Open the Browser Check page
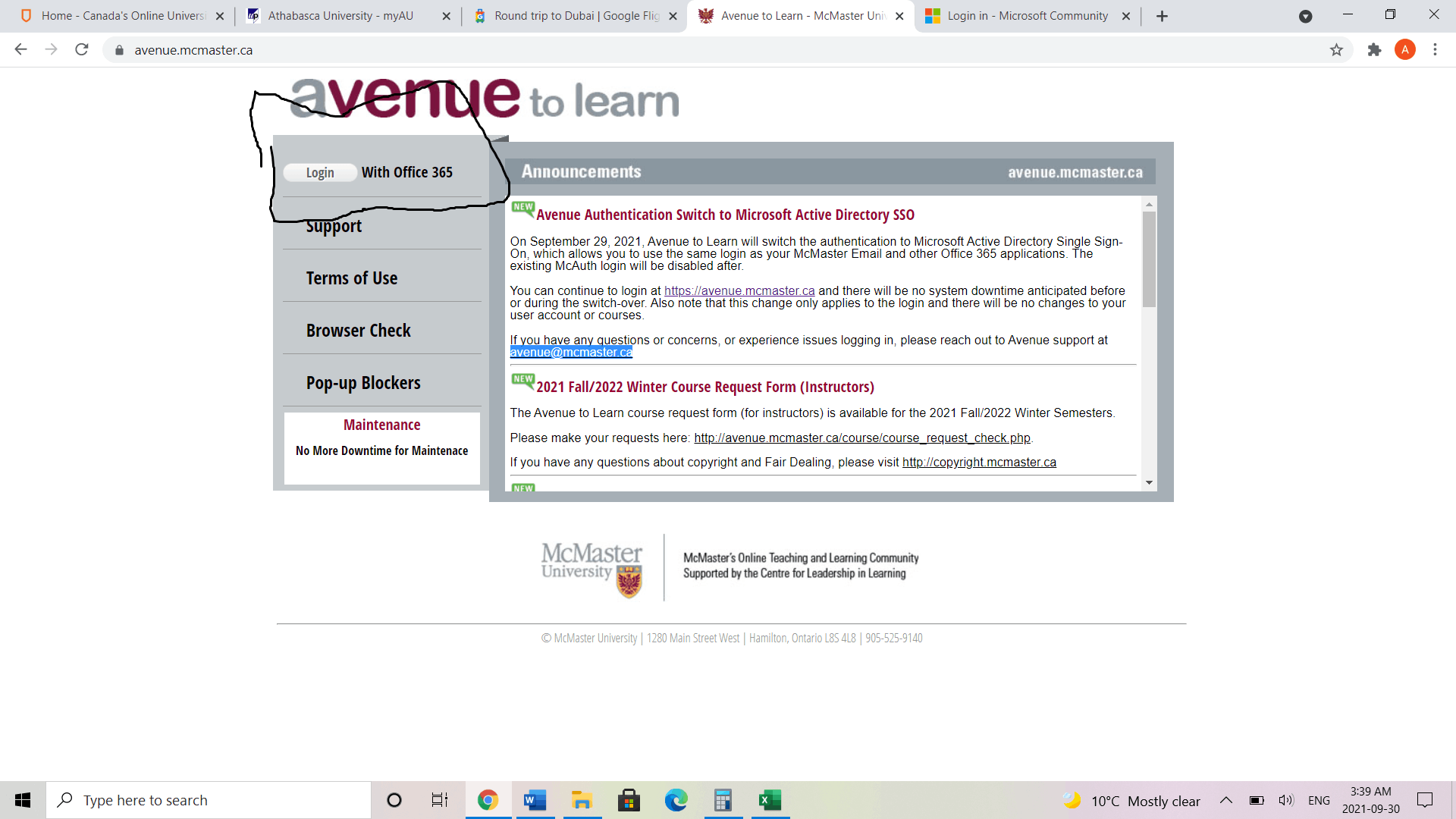Viewport: 1456px width, 819px height. click(x=358, y=331)
